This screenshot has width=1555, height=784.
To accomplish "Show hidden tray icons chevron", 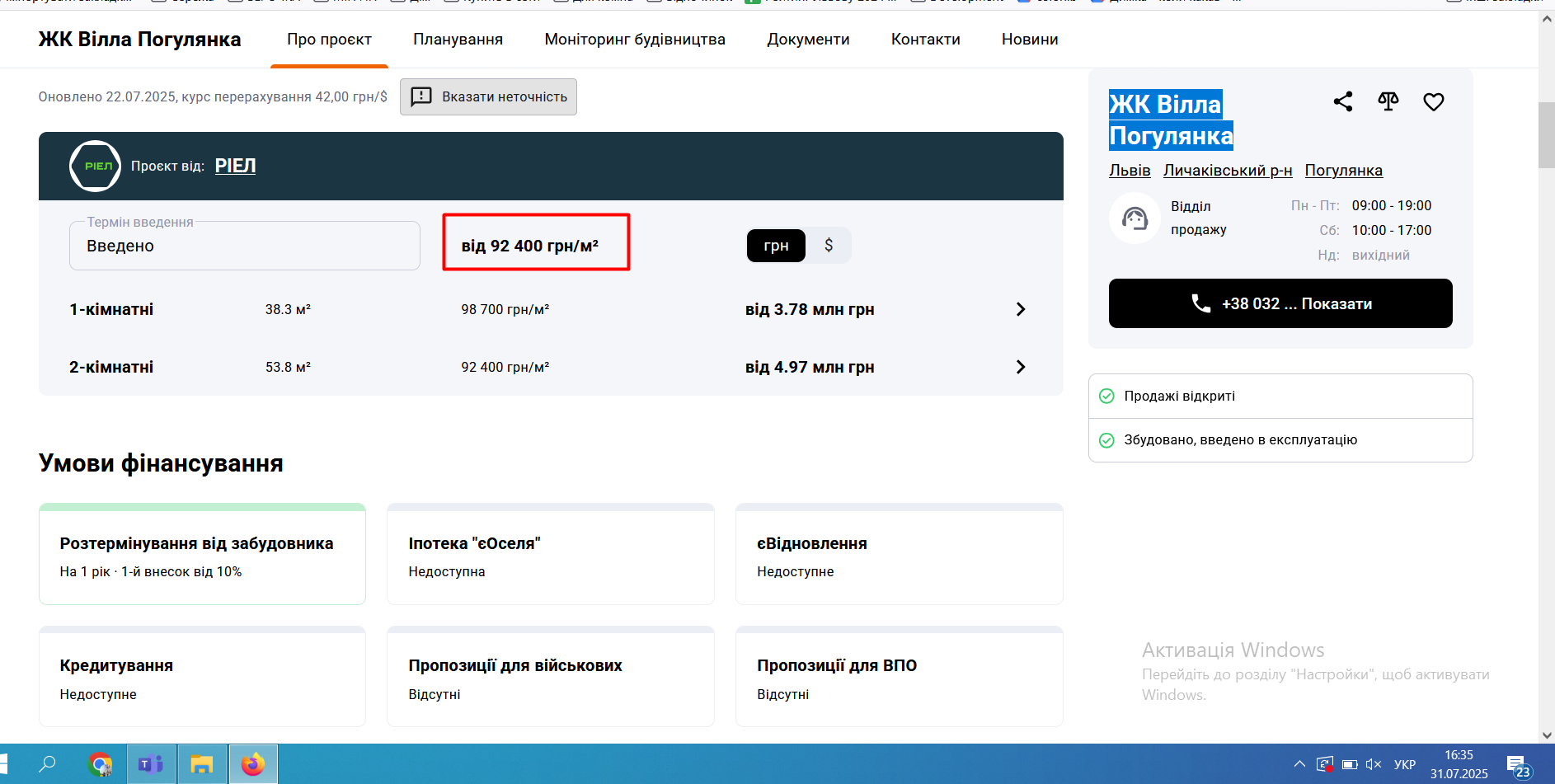I will coord(1299,764).
